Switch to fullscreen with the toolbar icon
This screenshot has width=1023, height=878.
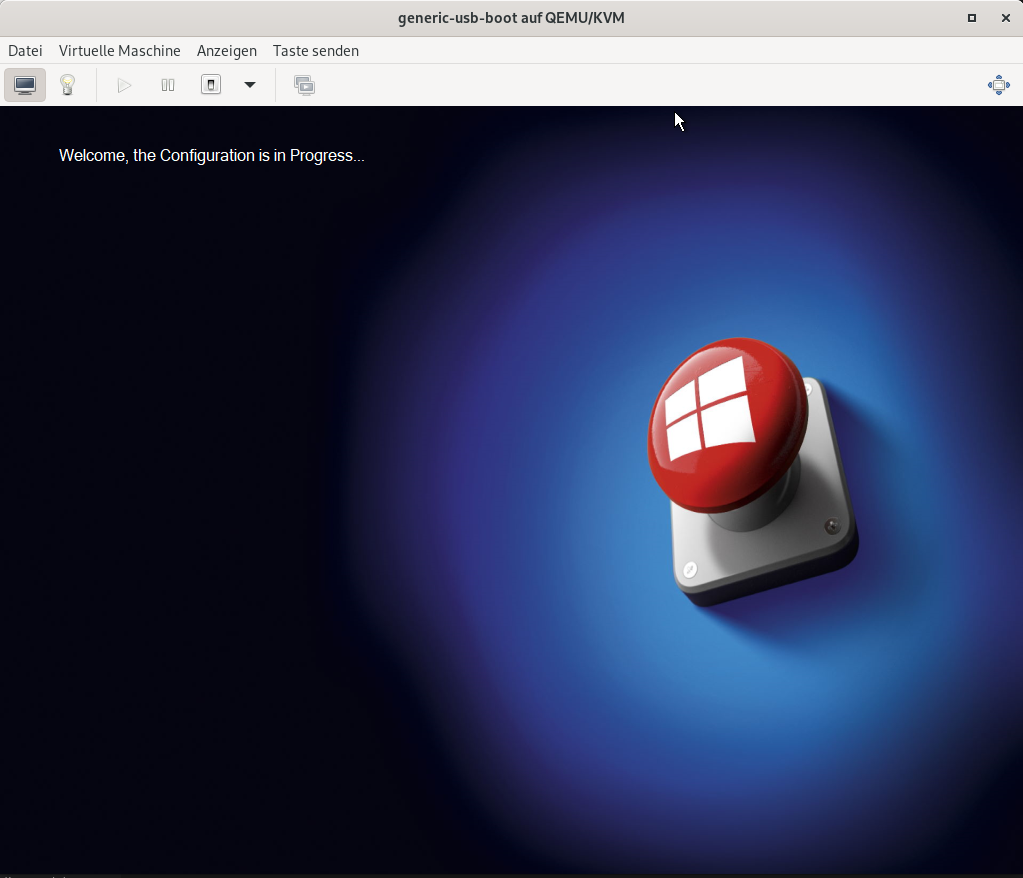[998, 85]
